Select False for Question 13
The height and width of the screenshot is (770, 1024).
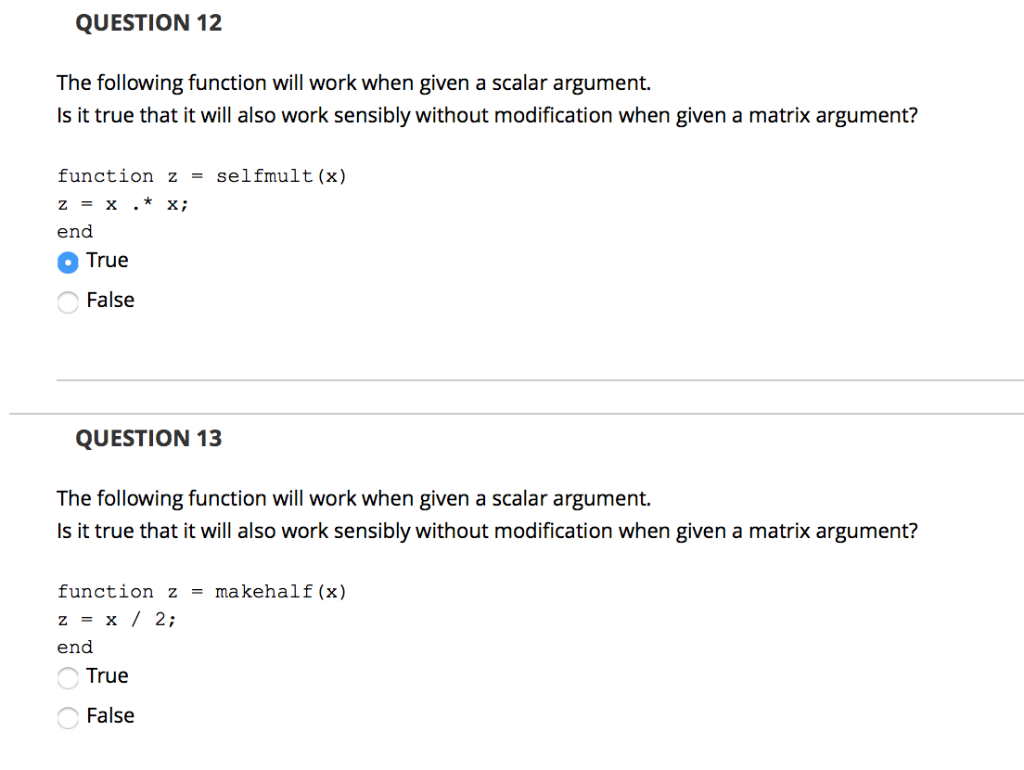(x=68, y=717)
